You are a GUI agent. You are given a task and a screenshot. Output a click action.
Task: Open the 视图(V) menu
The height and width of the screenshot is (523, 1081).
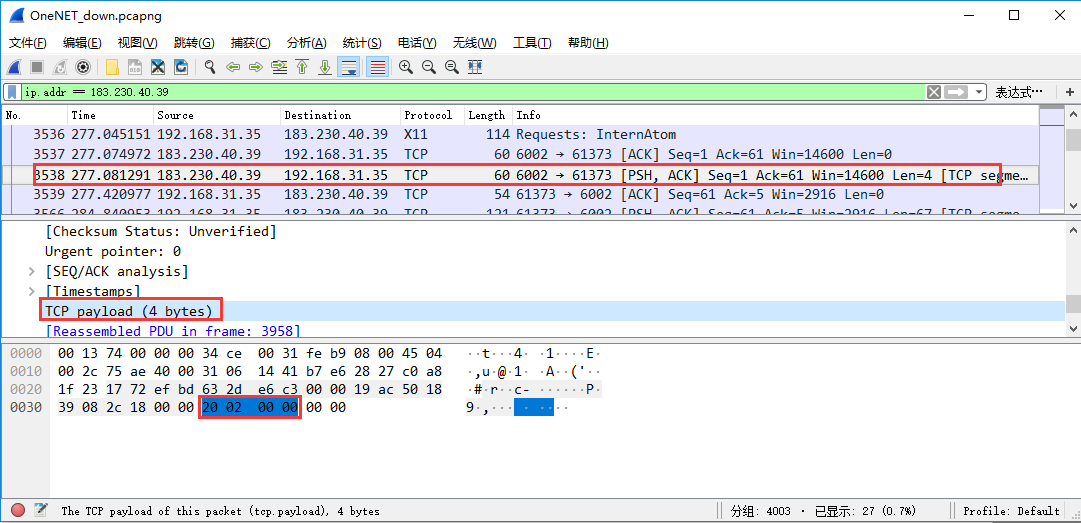click(x=137, y=43)
